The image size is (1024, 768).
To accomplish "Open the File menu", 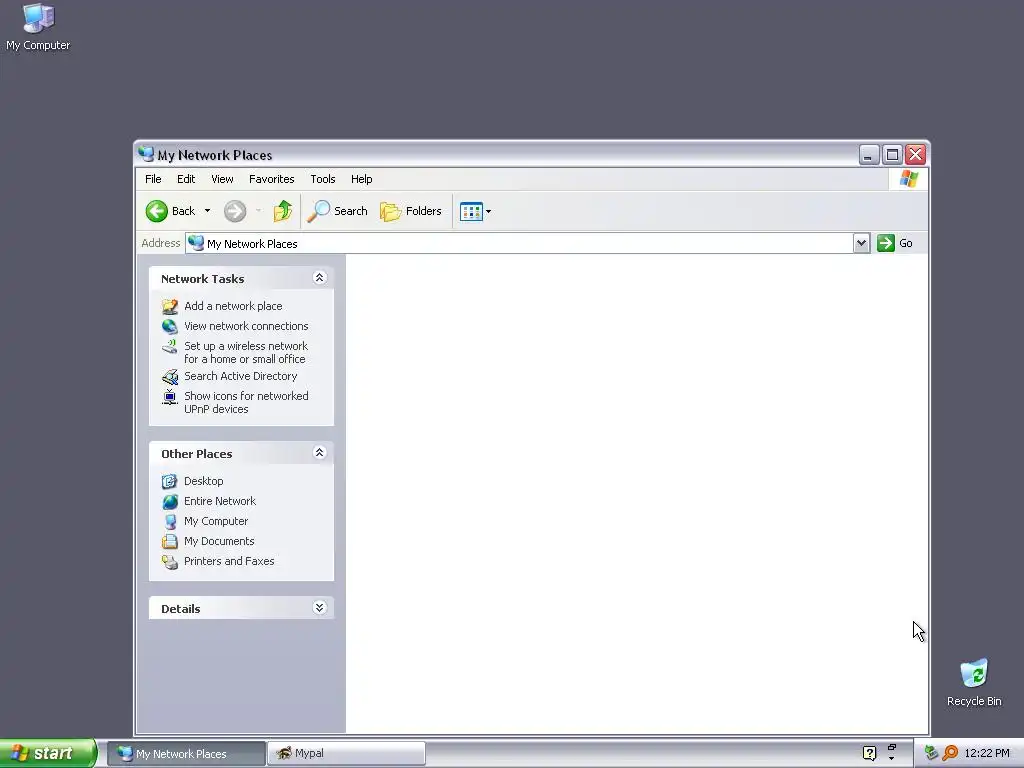I will 153,179.
